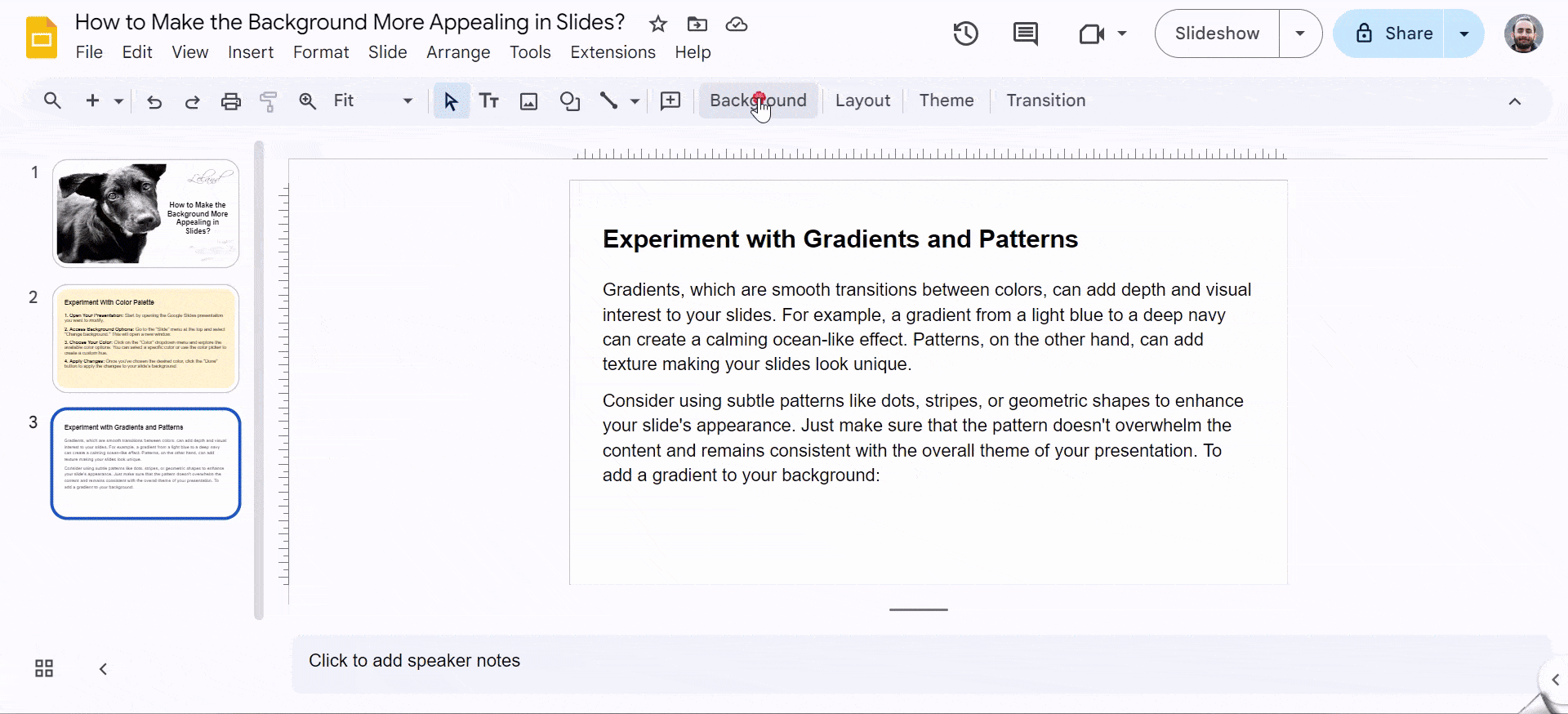This screenshot has width=1568, height=714.
Task: Open the Insert menu
Action: pos(250,52)
